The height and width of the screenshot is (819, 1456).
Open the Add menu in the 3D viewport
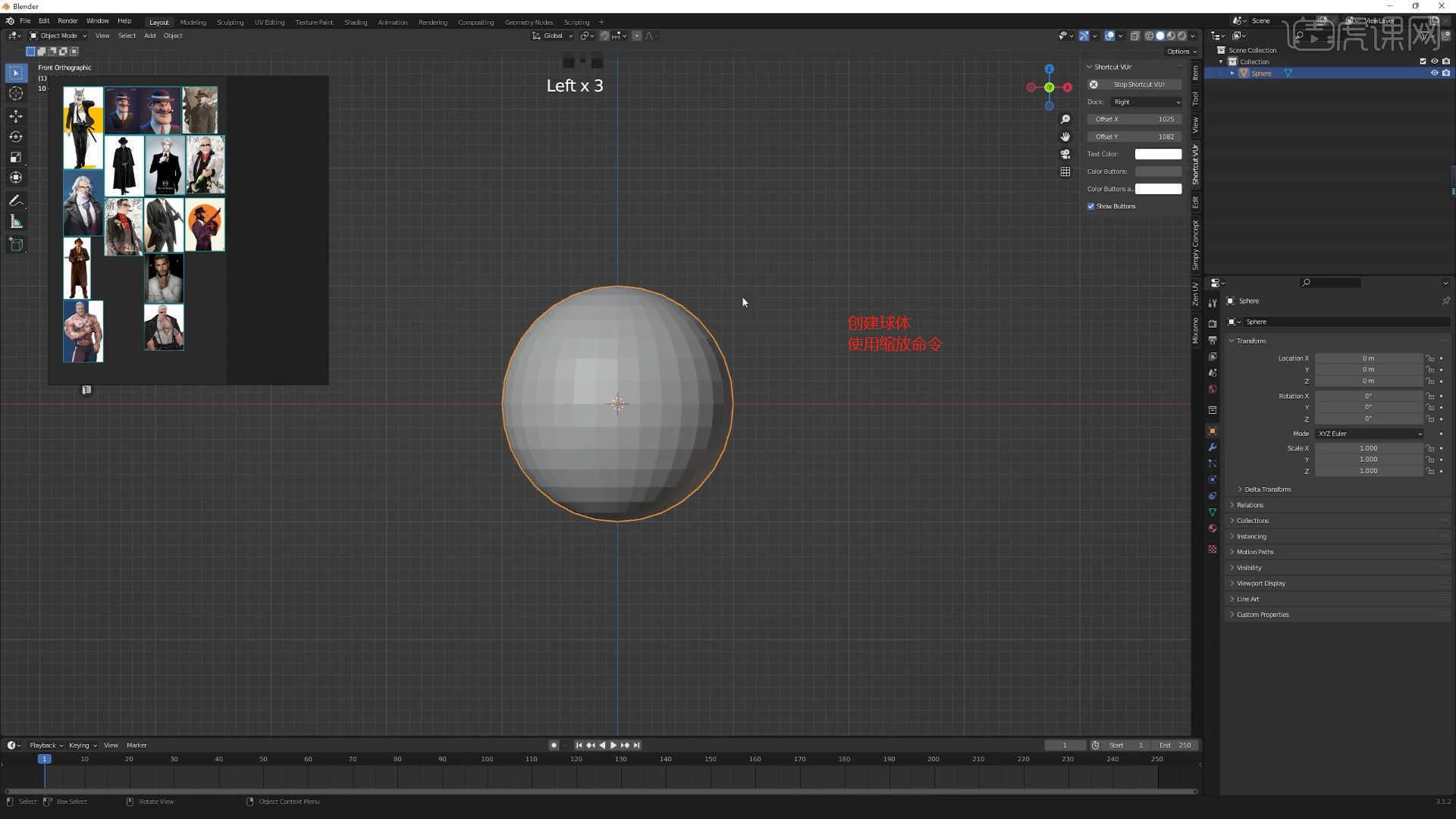pyautogui.click(x=149, y=36)
